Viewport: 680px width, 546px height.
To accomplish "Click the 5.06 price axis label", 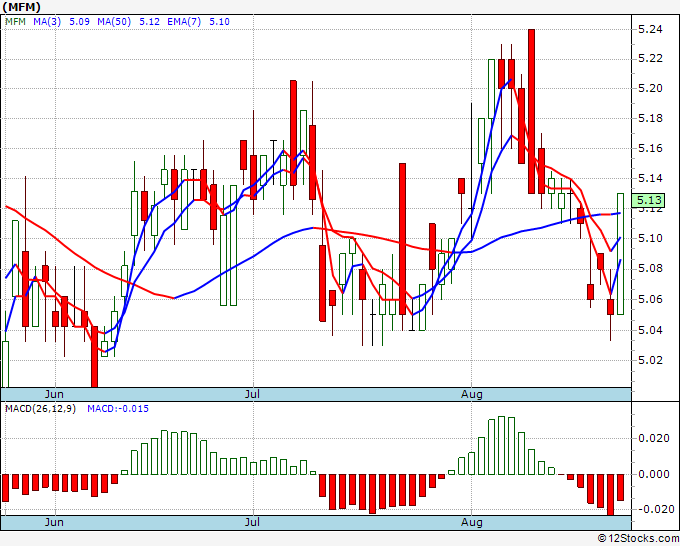I will click(651, 299).
